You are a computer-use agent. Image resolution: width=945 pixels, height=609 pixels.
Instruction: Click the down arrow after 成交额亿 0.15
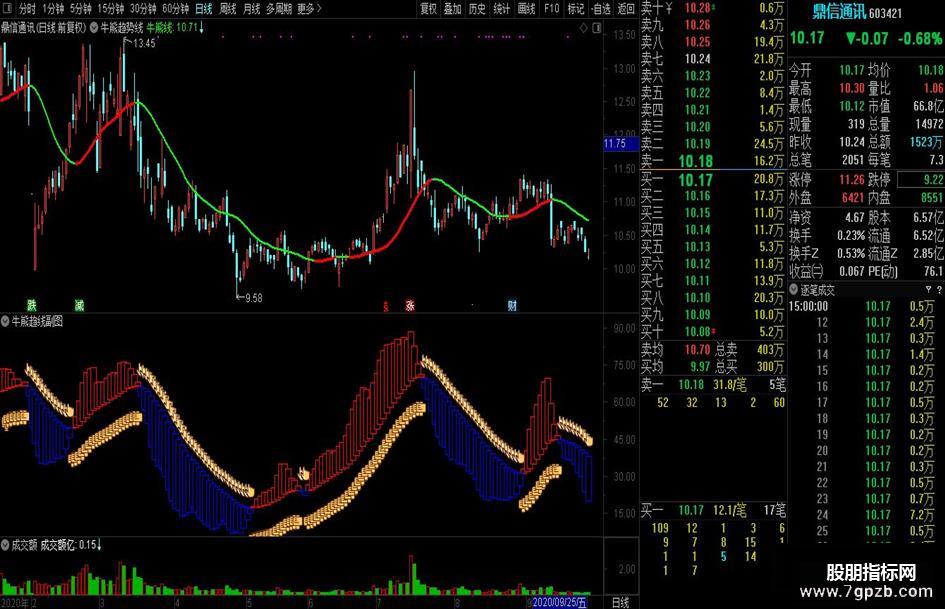coord(99,545)
